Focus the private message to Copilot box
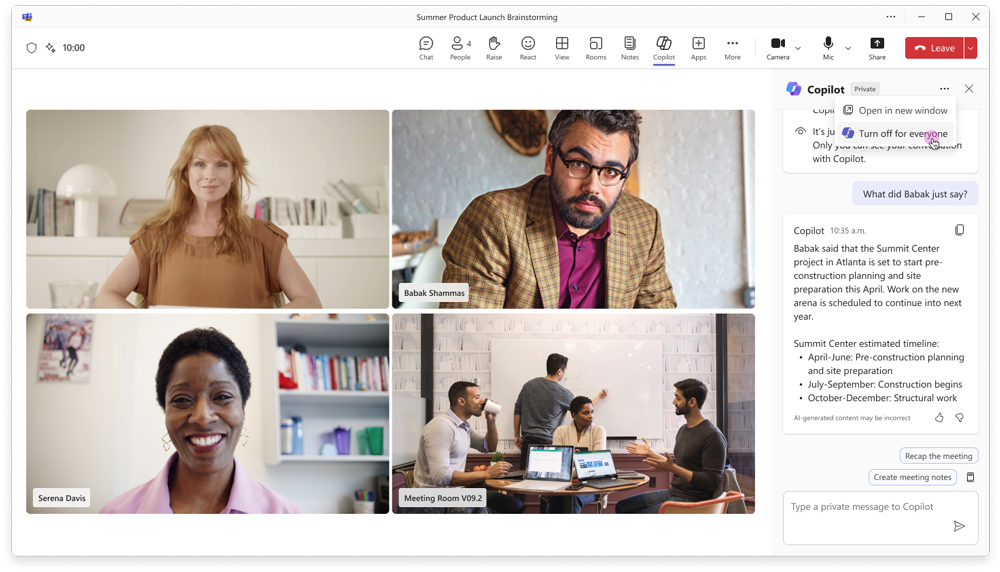The height and width of the screenshot is (572, 1000). click(x=880, y=518)
